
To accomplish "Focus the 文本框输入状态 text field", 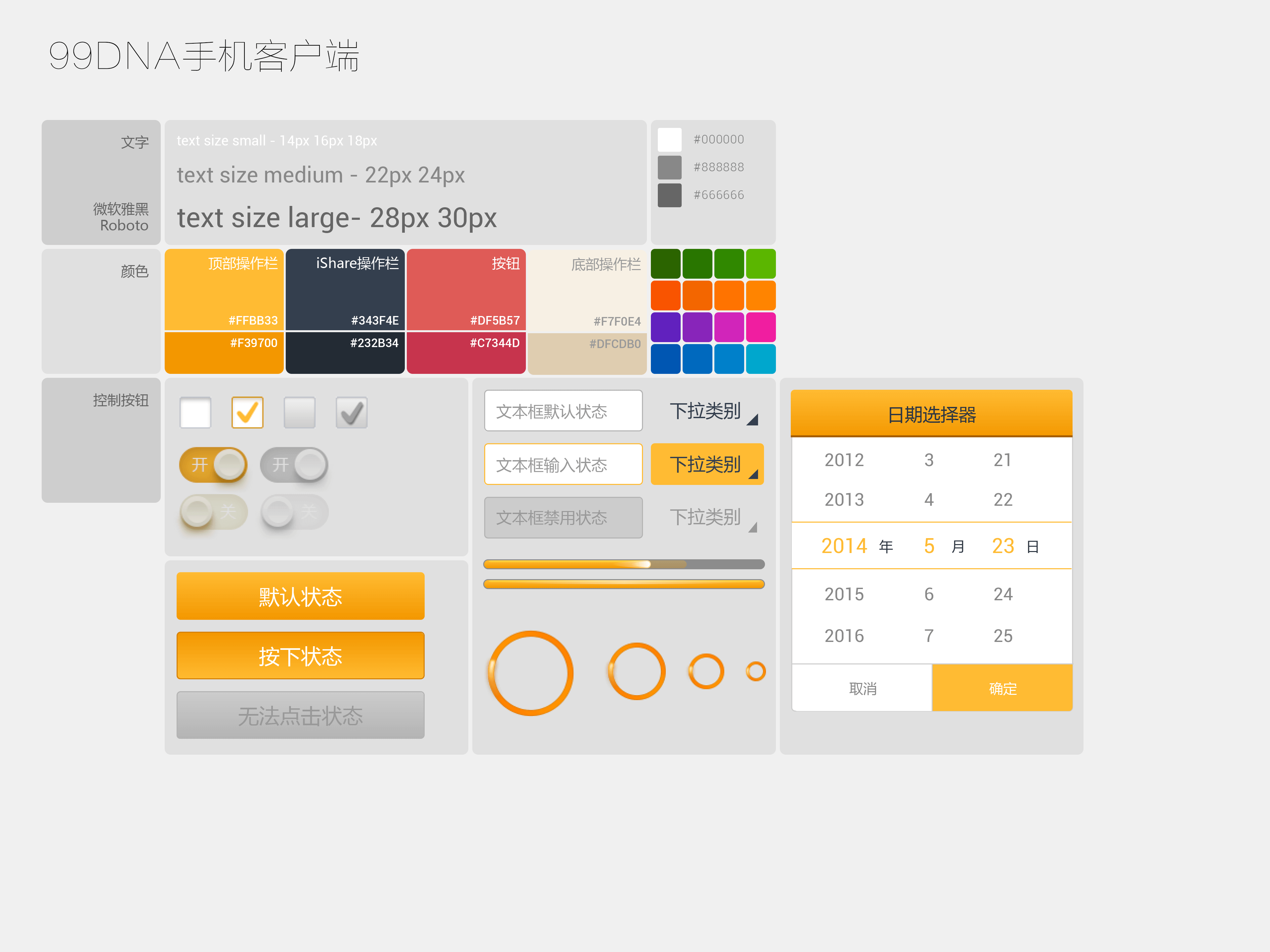I will click(x=563, y=464).
